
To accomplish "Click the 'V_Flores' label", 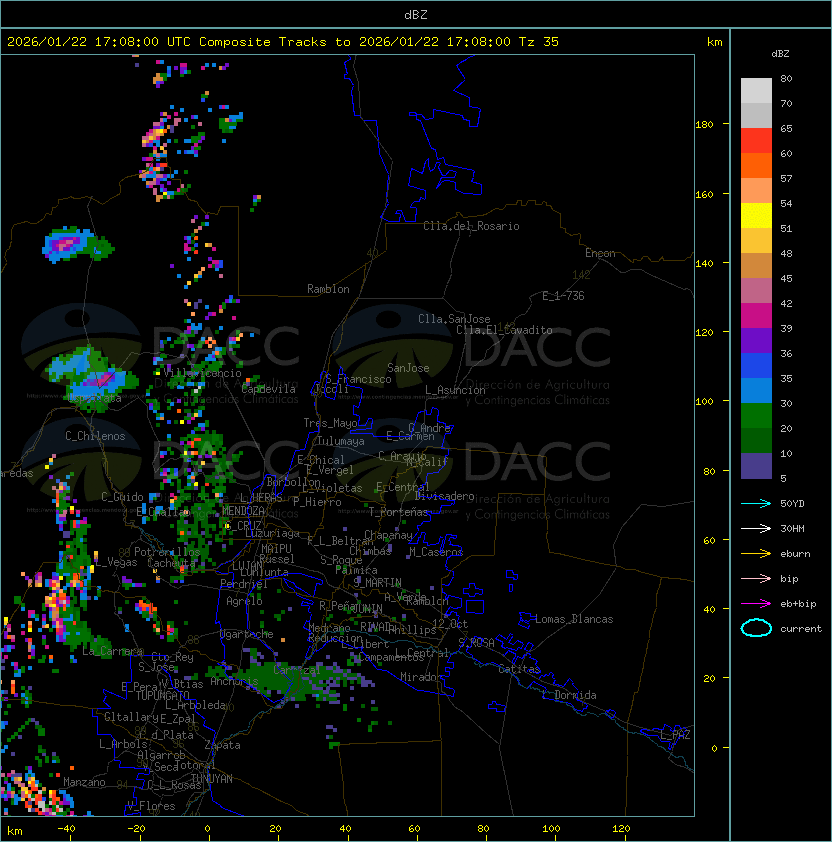I will pyautogui.click(x=151, y=806).
